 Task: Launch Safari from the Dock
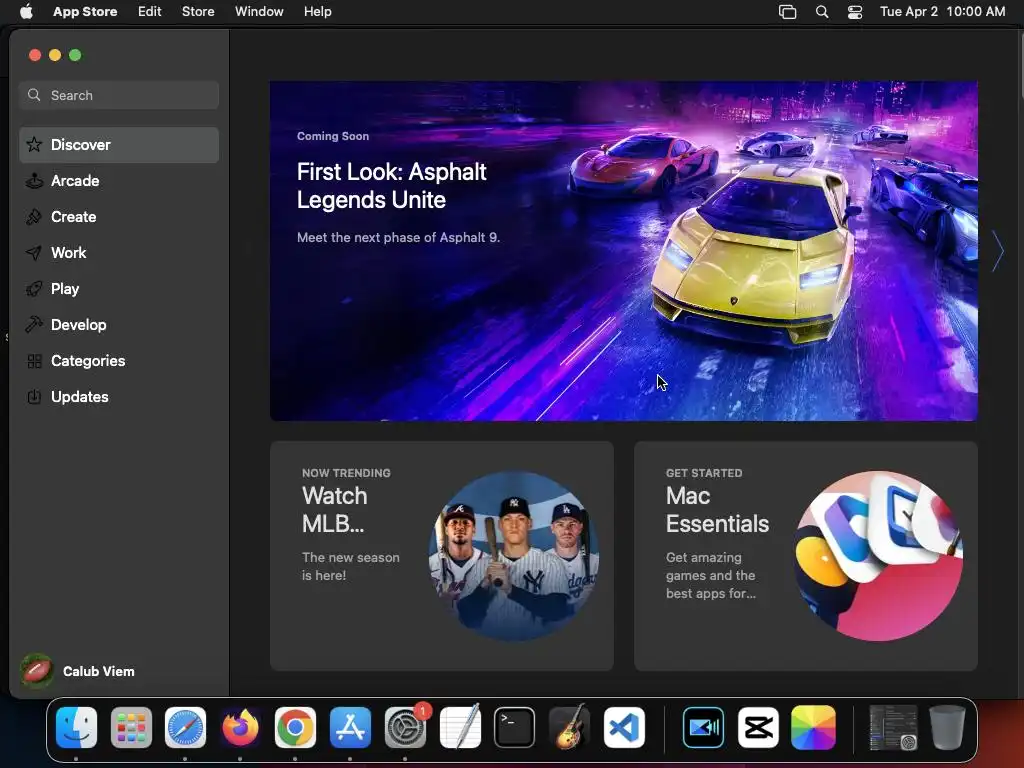click(x=185, y=728)
